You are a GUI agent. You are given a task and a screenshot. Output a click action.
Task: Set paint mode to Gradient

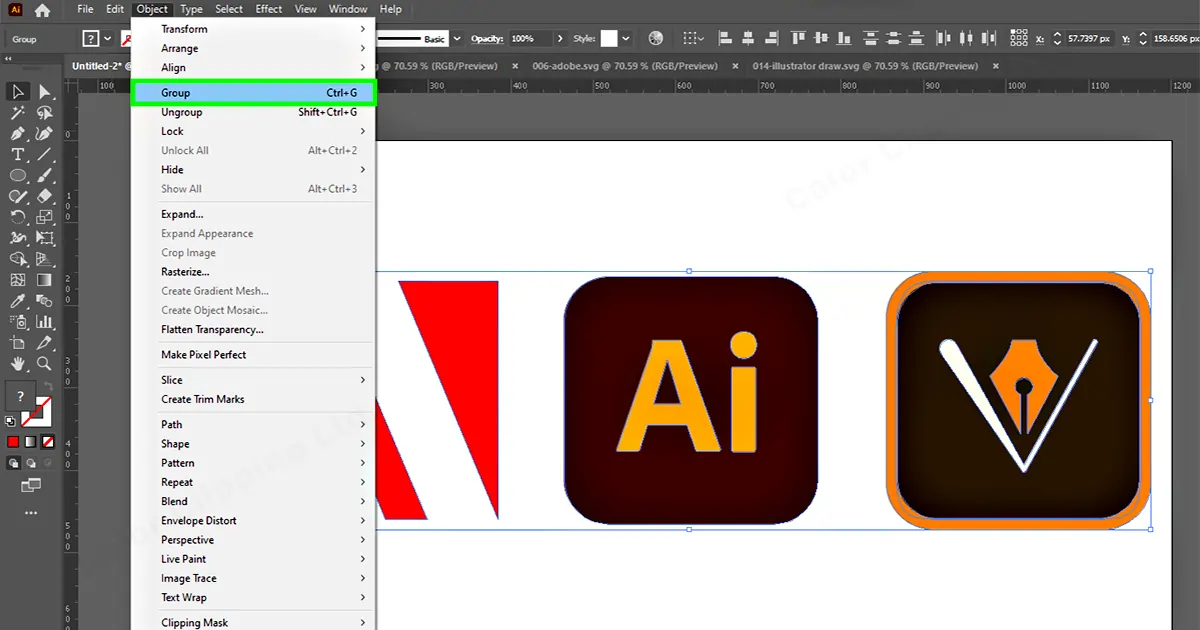click(x=30, y=442)
